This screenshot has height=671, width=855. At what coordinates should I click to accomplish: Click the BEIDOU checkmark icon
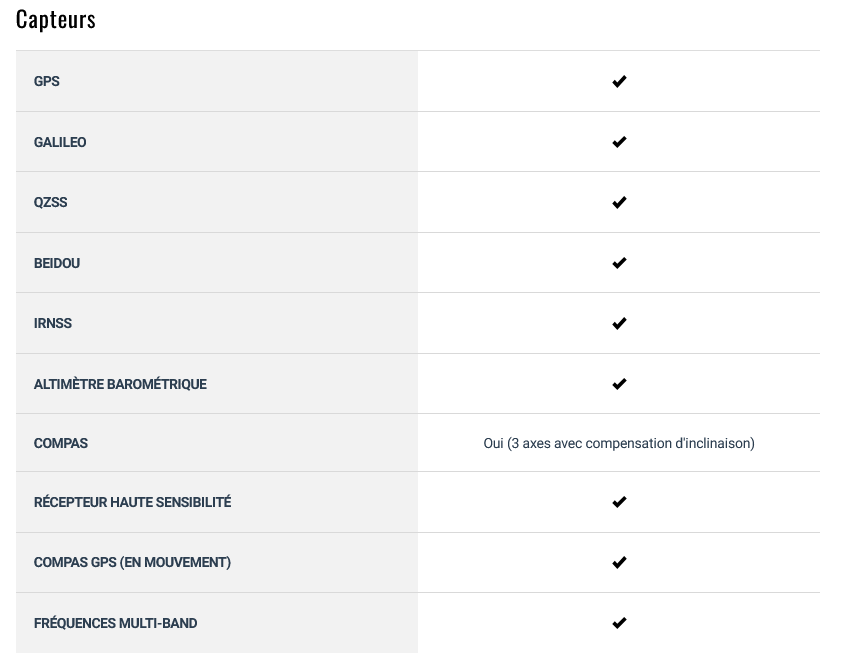point(619,263)
